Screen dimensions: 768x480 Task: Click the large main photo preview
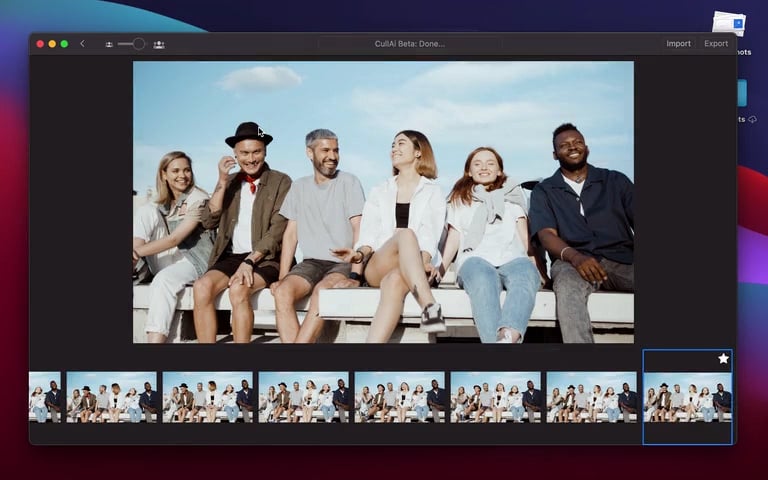pyautogui.click(x=383, y=202)
